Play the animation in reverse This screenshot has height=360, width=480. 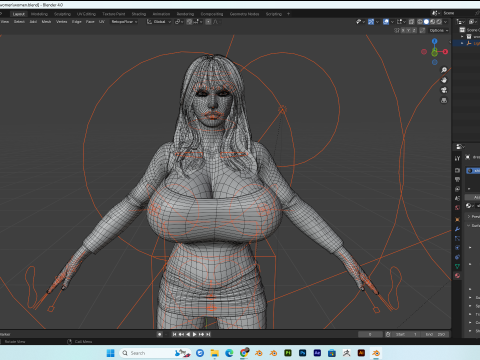188,334
